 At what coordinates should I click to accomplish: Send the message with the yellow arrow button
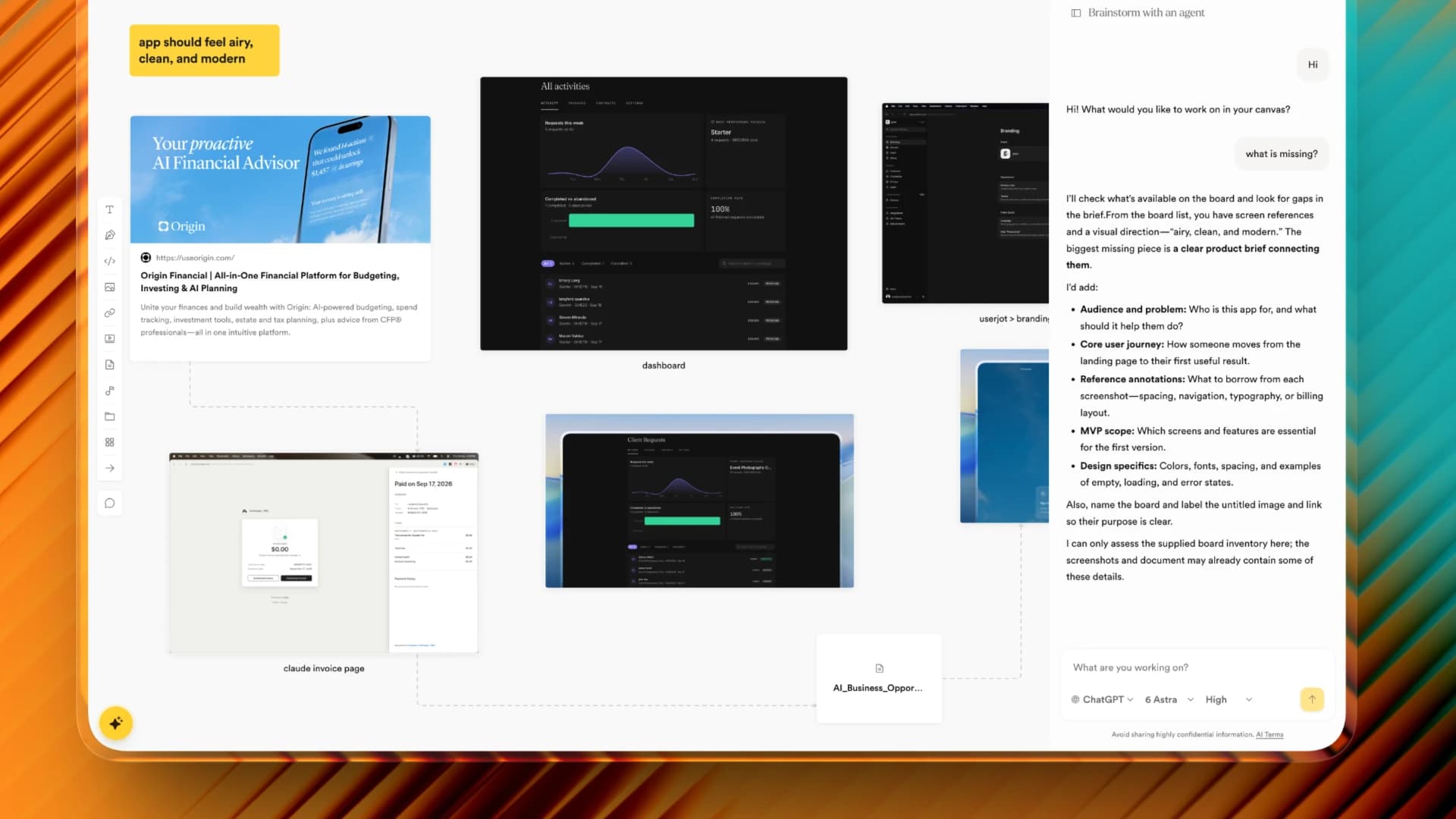point(1312,699)
